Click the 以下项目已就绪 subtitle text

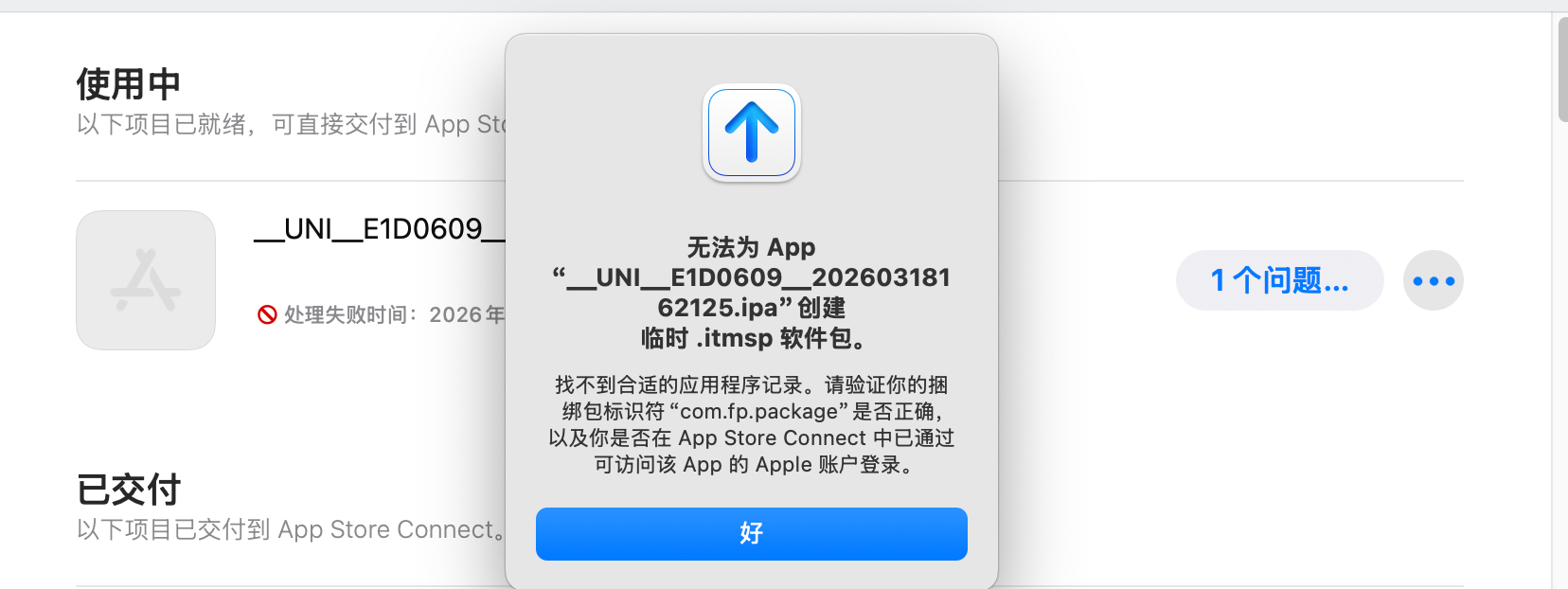(292, 124)
